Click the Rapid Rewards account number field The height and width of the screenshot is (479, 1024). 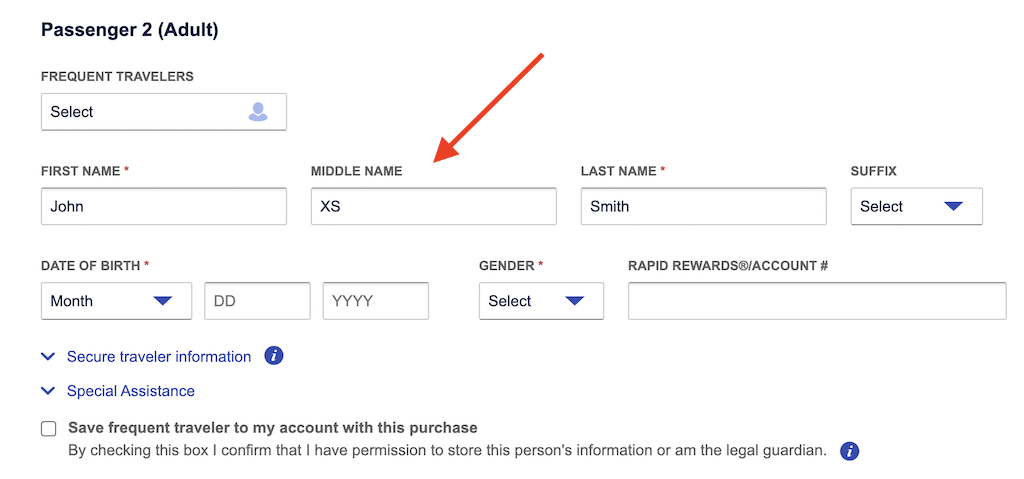click(x=817, y=301)
